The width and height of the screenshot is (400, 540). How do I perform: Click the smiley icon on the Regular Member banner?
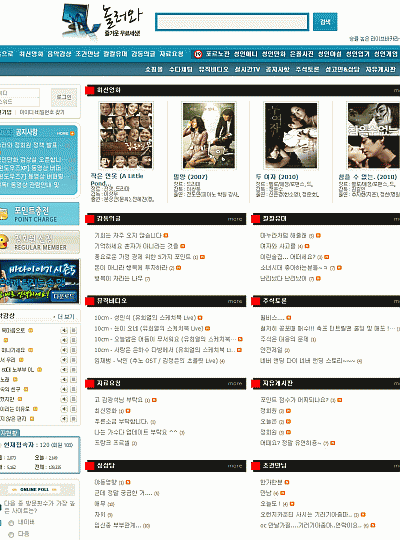pyautogui.click(x=4, y=241)
